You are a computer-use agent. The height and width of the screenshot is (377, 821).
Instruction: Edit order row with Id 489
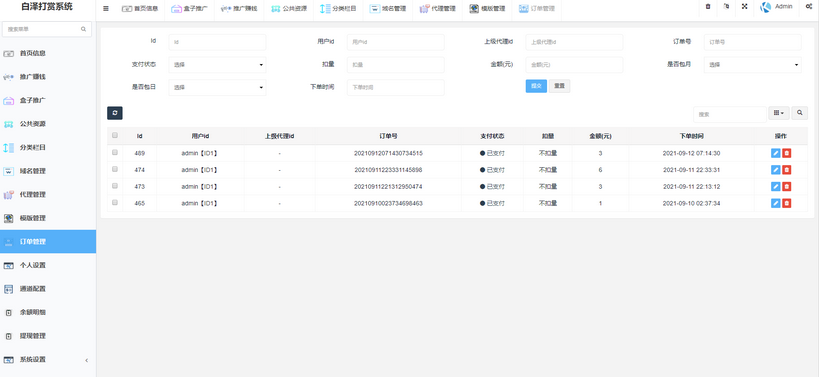[x=775, y=153]
